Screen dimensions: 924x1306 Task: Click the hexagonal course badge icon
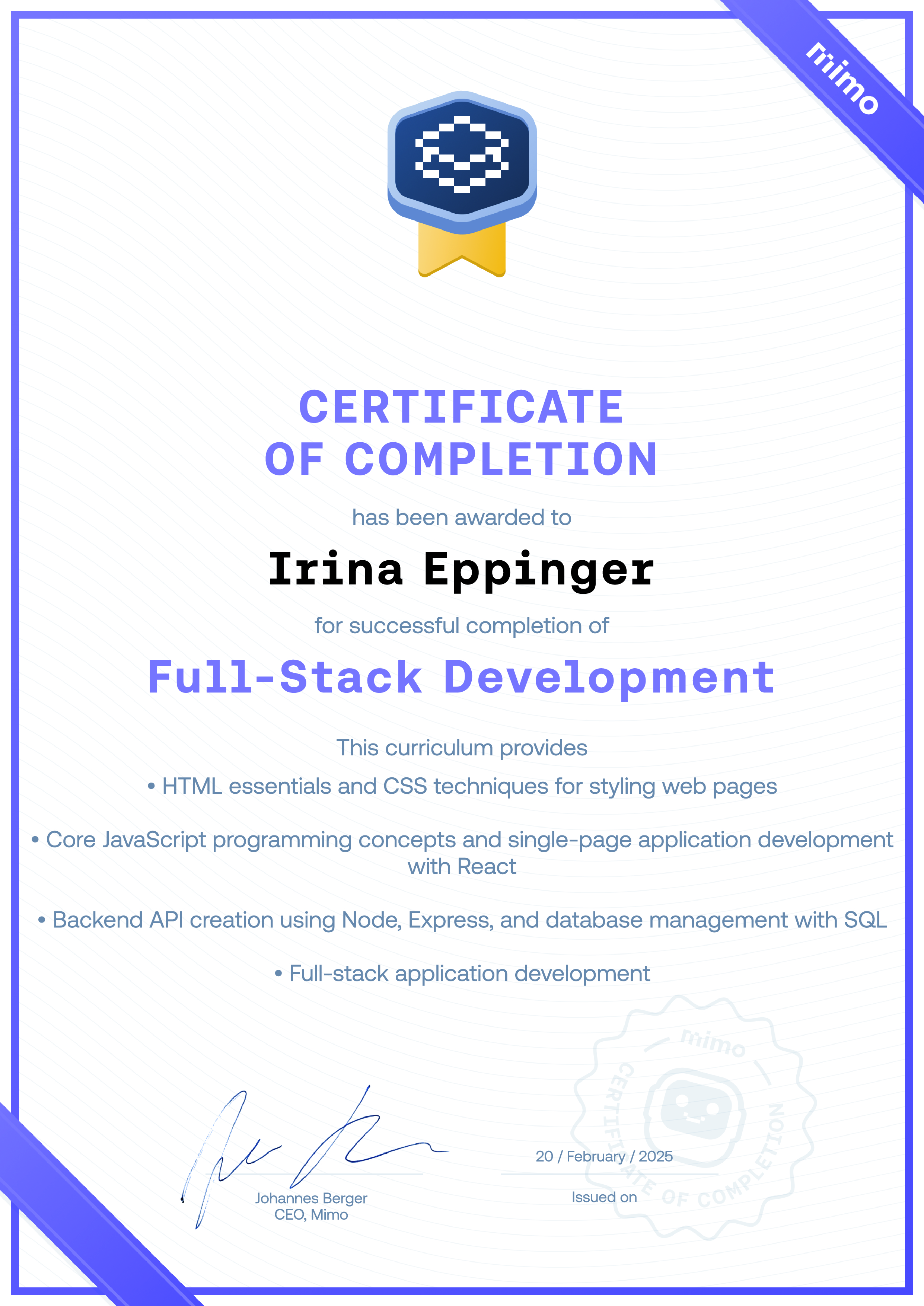click(x=462, y=163)
